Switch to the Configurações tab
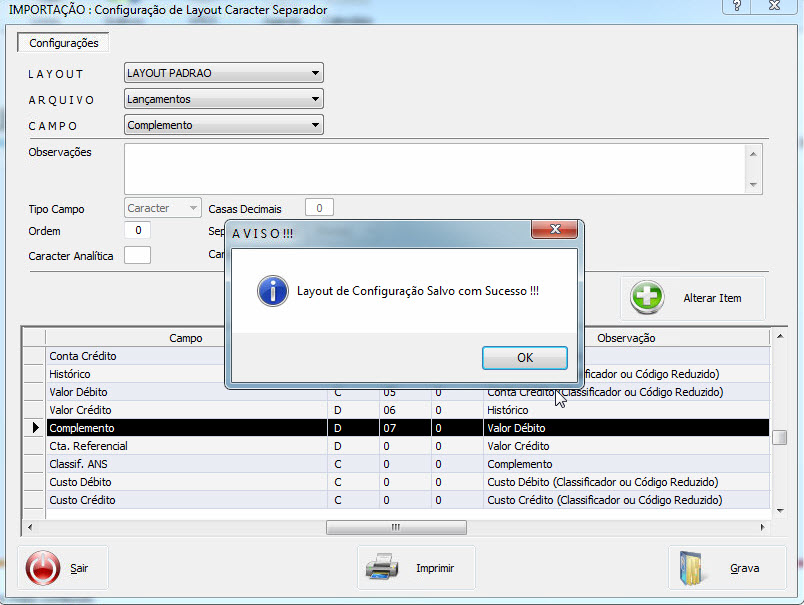Image resolution: width=804 pixels, height=605 pixels. point(63,44)
